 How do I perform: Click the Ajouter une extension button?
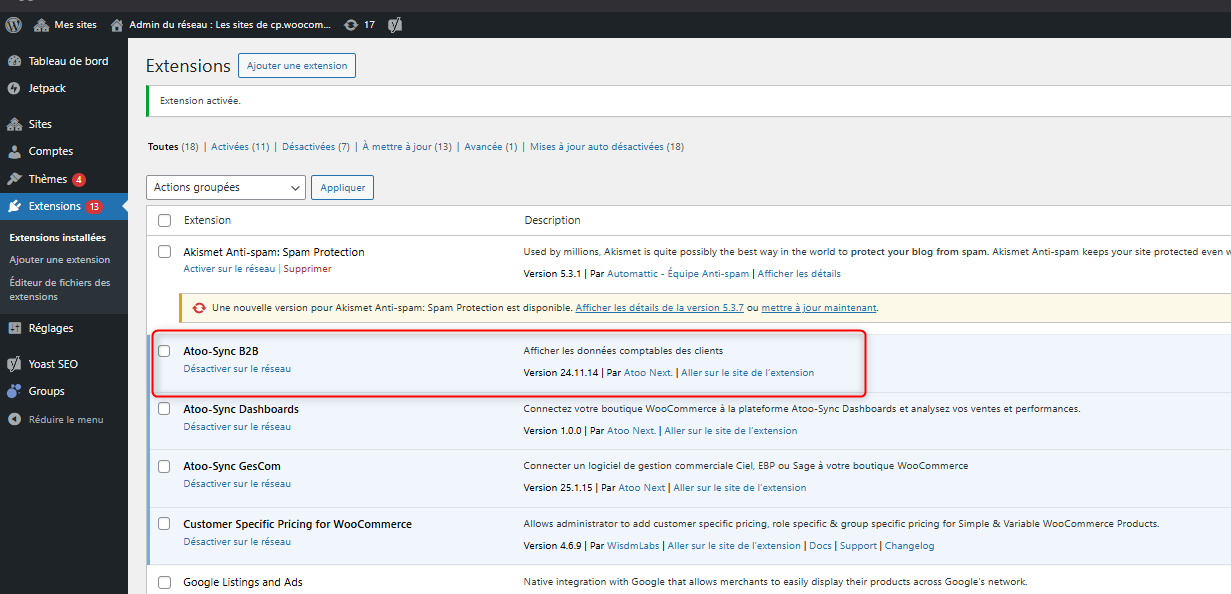tap(297, 66)
